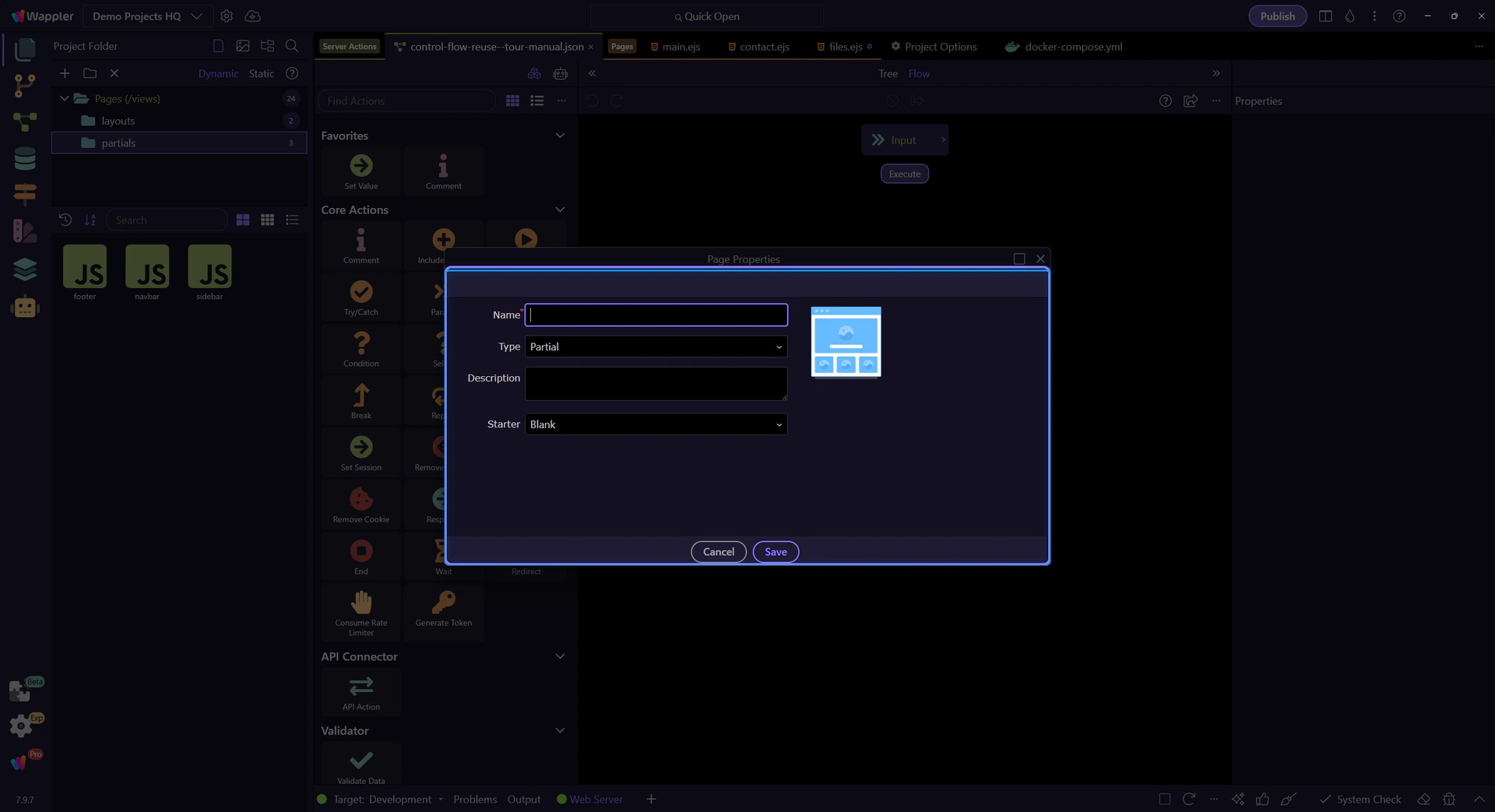Collapse the Core Actions section
1495x812 pixels.
(x=560, y=210)
